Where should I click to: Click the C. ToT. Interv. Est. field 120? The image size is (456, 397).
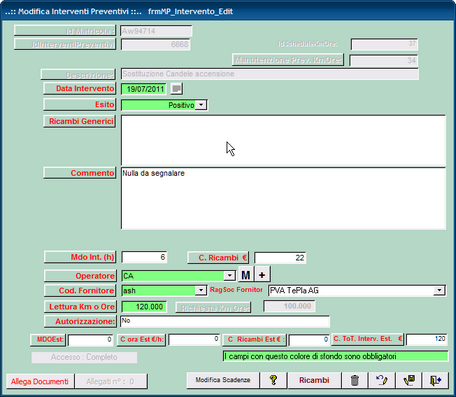point(427,339)
